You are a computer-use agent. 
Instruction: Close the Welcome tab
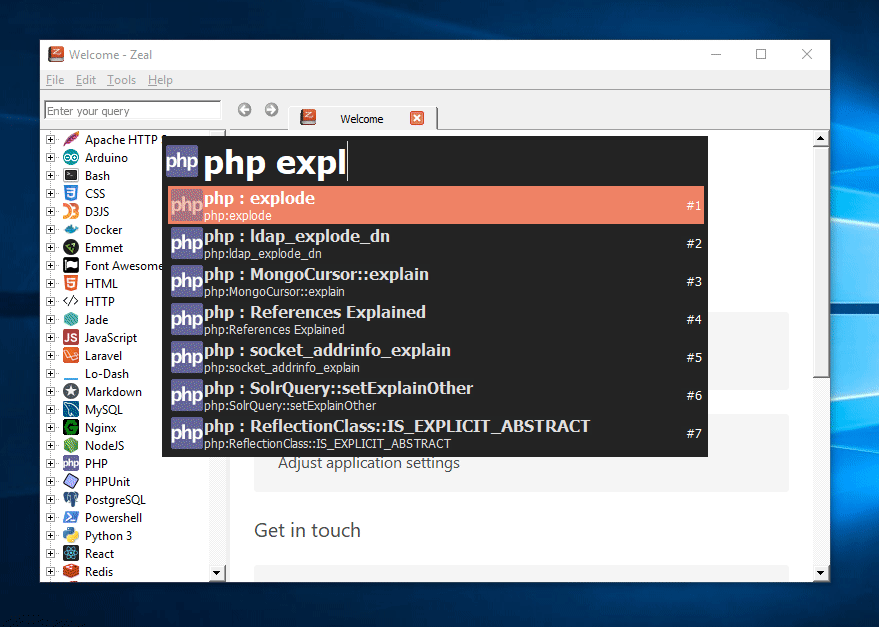coord(417,118)
